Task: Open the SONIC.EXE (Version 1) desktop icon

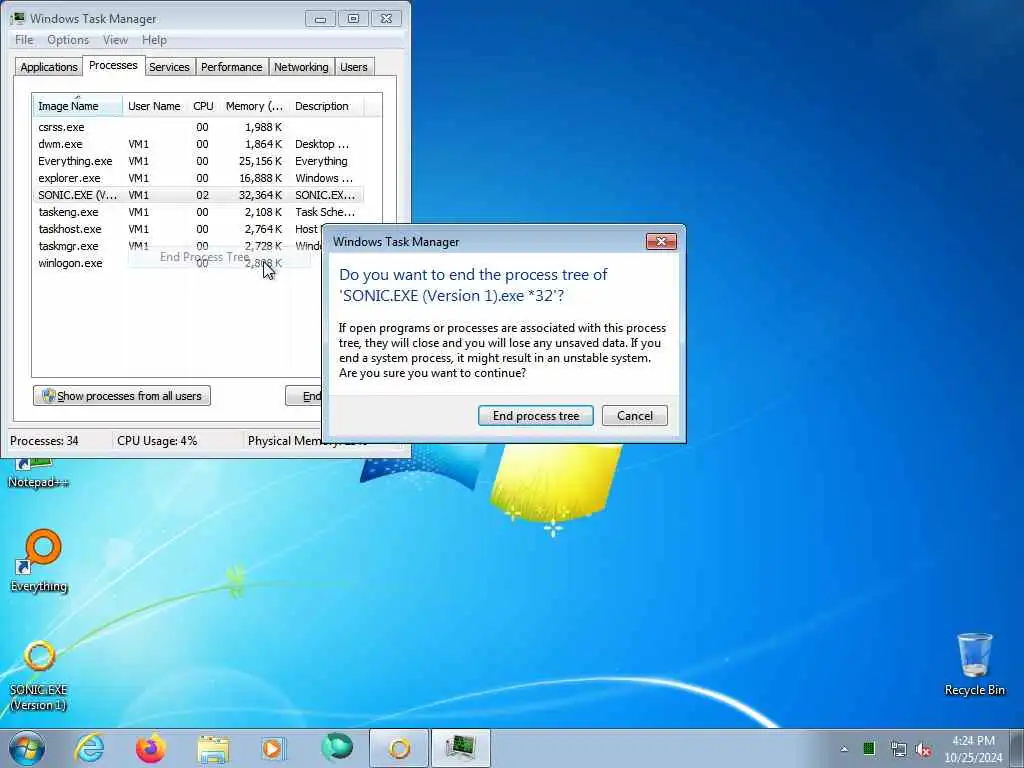Action: click(39, 675)
